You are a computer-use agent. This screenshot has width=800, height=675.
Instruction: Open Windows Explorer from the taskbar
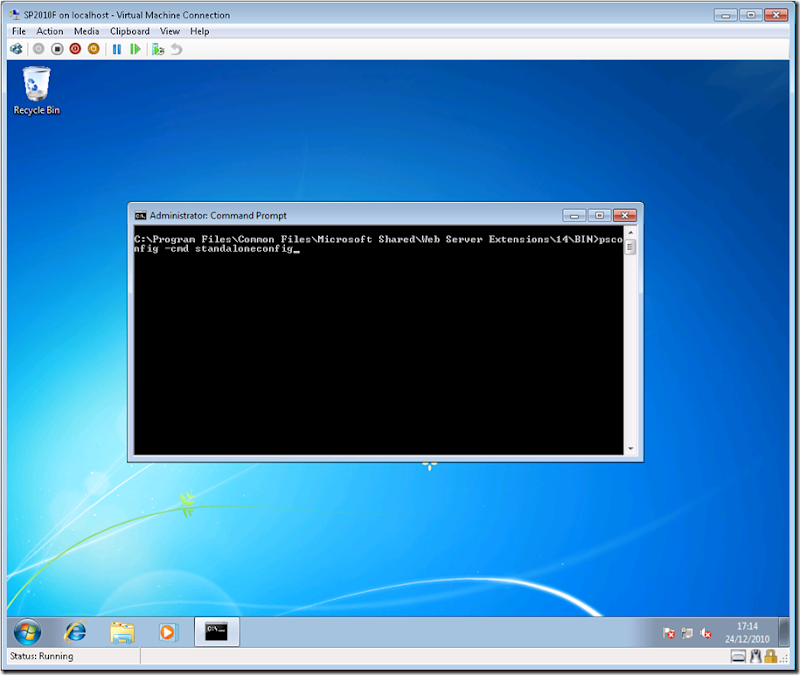pos(123,633)
